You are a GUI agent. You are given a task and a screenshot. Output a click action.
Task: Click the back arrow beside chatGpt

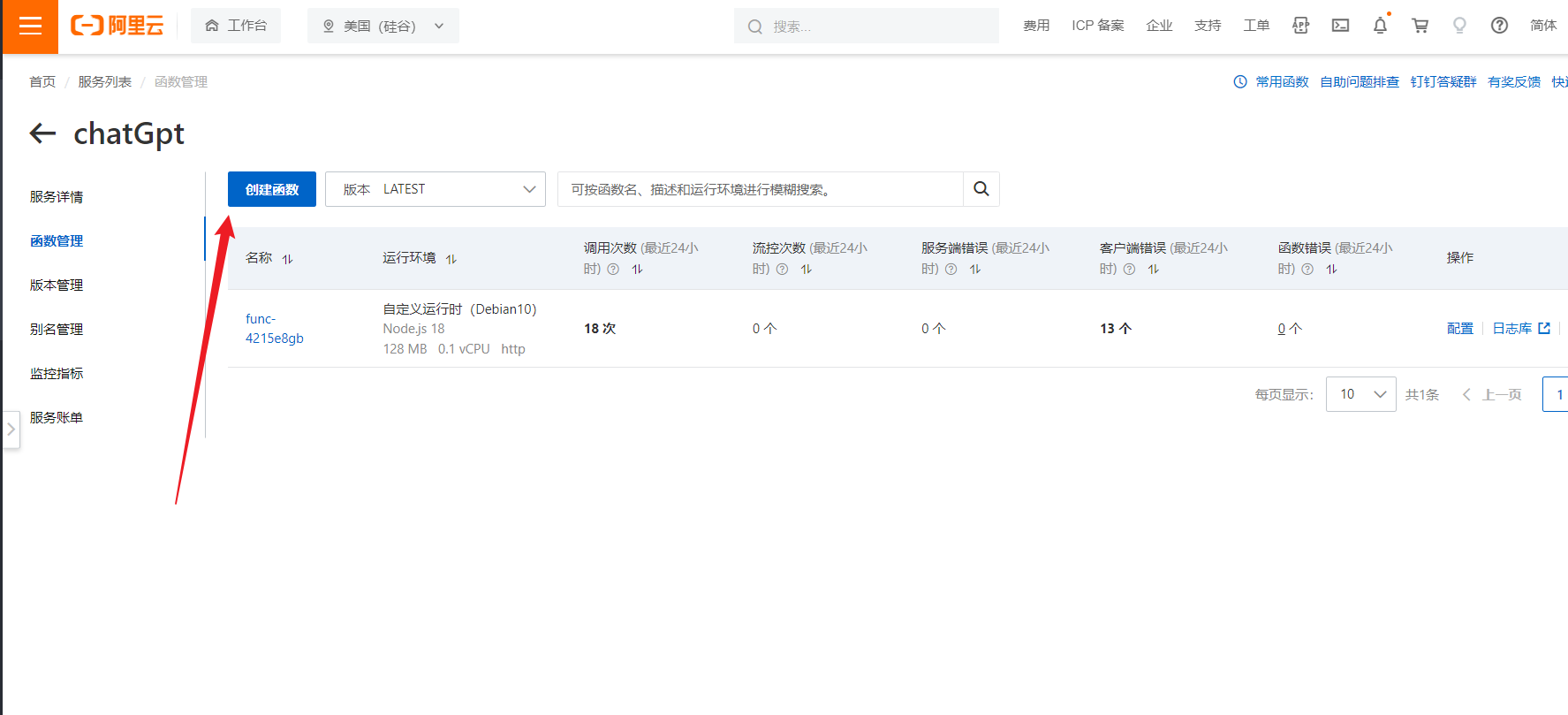[x=42, y=133]
